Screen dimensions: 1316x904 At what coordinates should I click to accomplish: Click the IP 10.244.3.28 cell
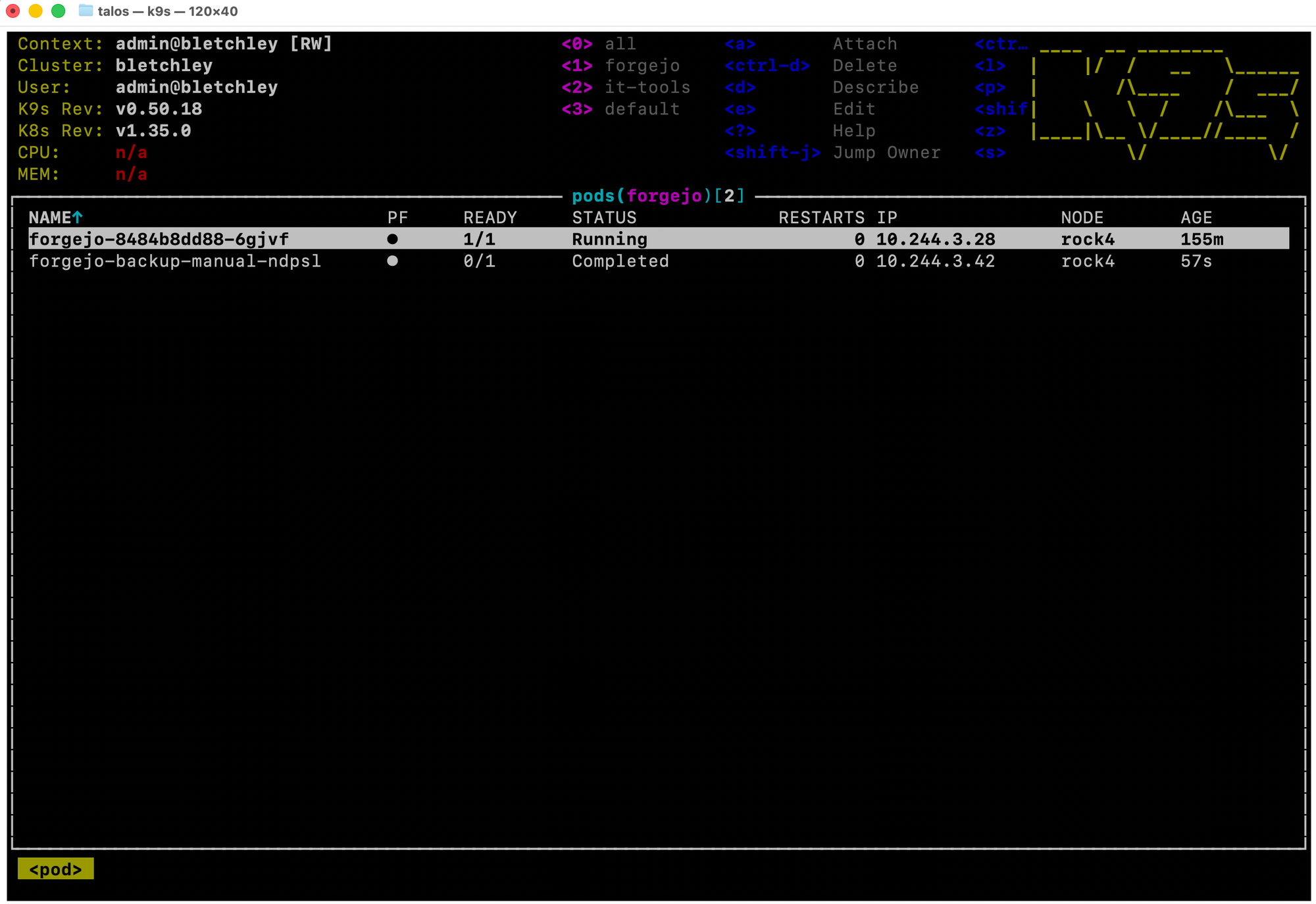tap(935, 239)
